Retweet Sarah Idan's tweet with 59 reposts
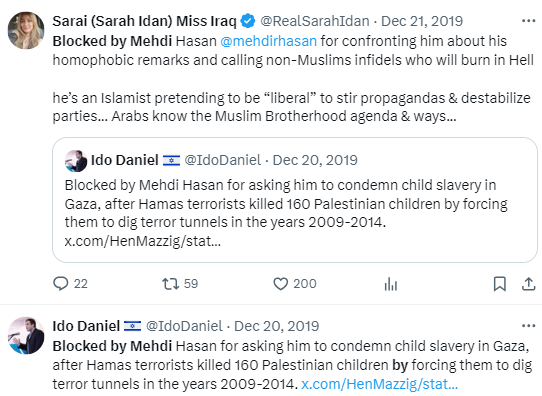This screenshot has width=542, height=396. pos(180,284)
